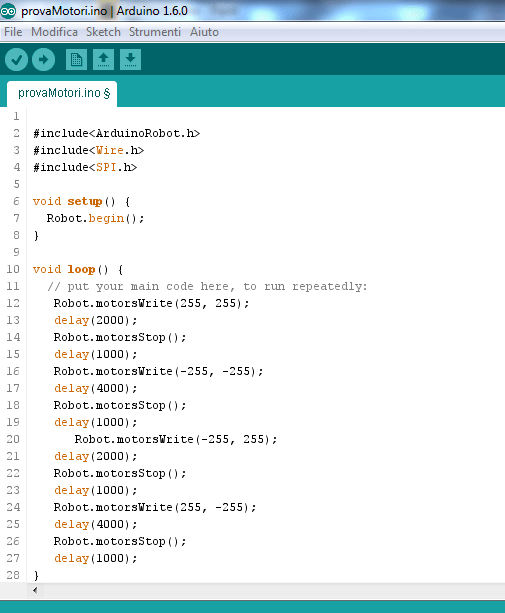Select the provaMotori.ino tab
Image resolution: width=505 pixels, height=613 pixels.
pos(62,93)
